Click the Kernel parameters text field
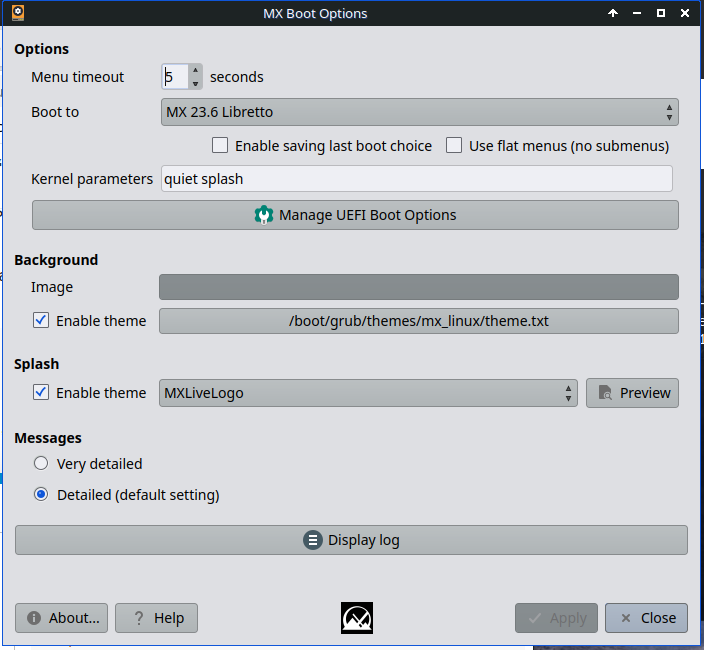The width and height of the screenshot is (704, 650). pos(415,179)
